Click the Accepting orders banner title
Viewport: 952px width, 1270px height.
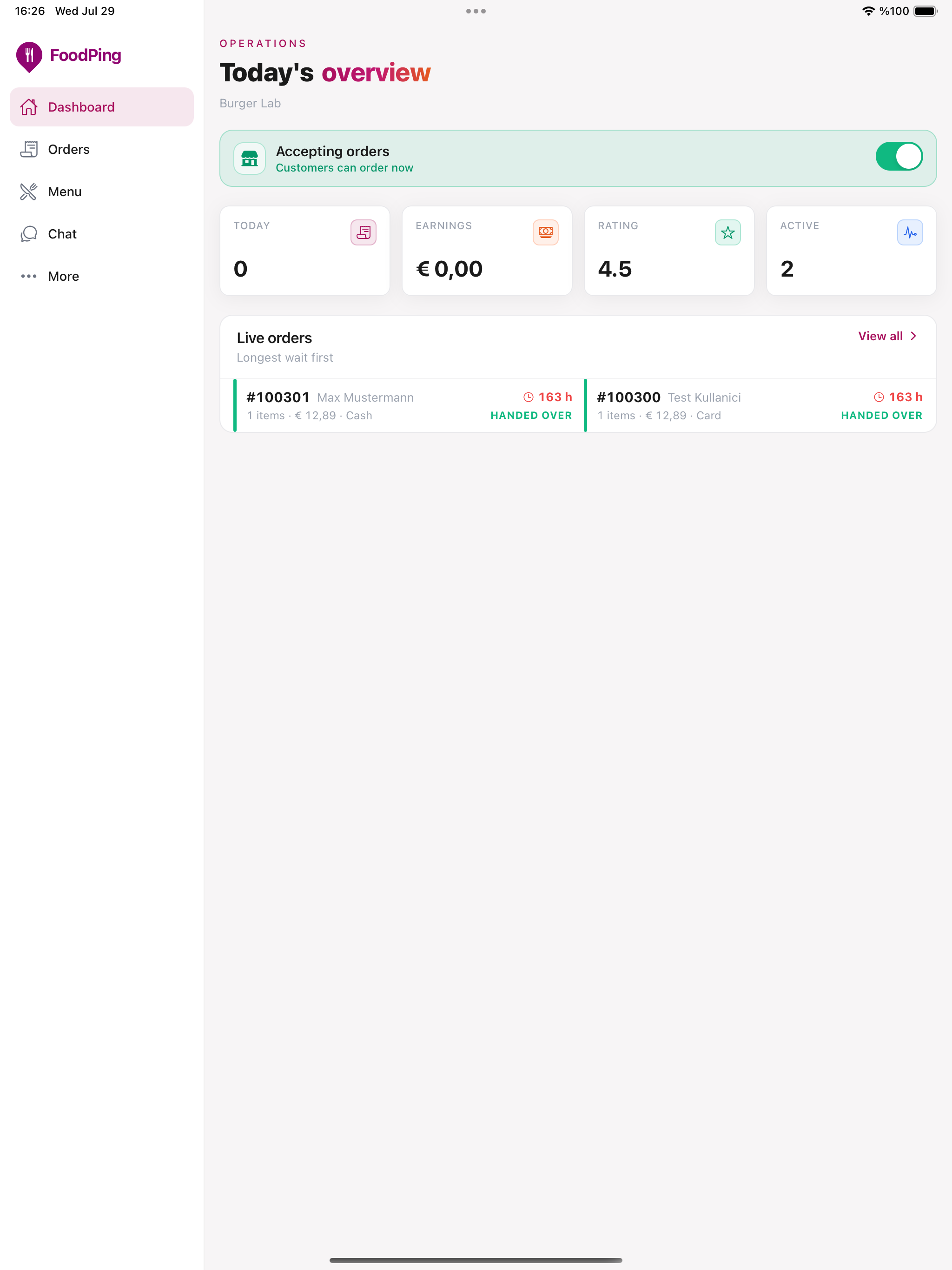pyautogui.click(x=332, y=151)
